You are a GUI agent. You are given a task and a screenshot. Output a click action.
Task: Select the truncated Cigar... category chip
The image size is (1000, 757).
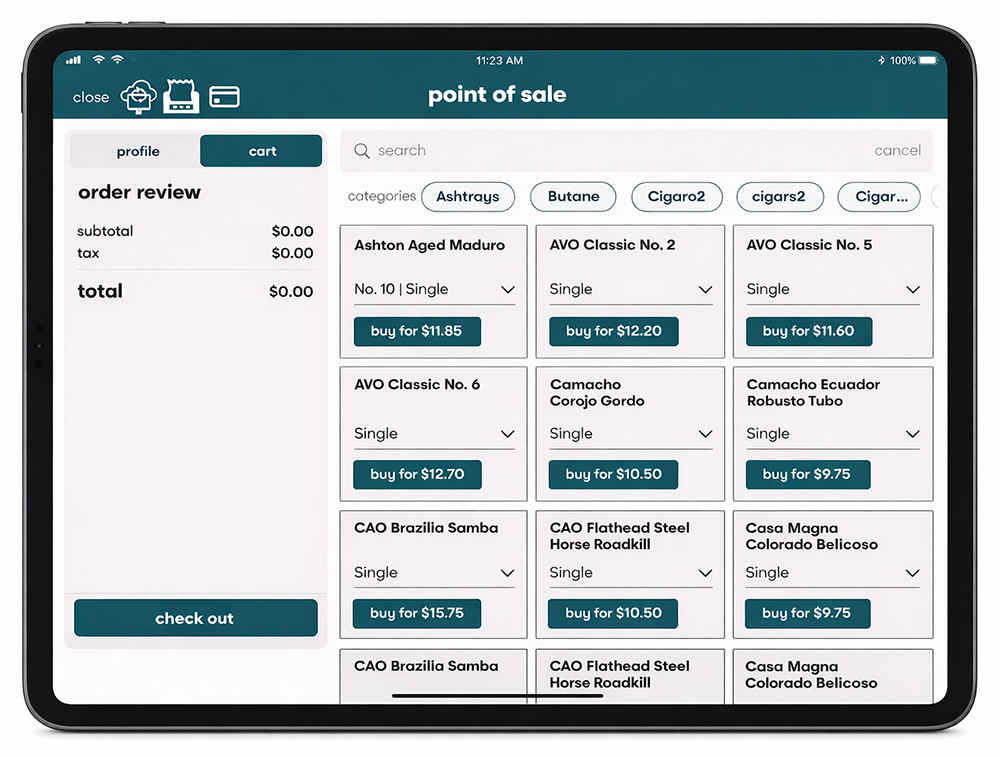click(x=879, y=196)
